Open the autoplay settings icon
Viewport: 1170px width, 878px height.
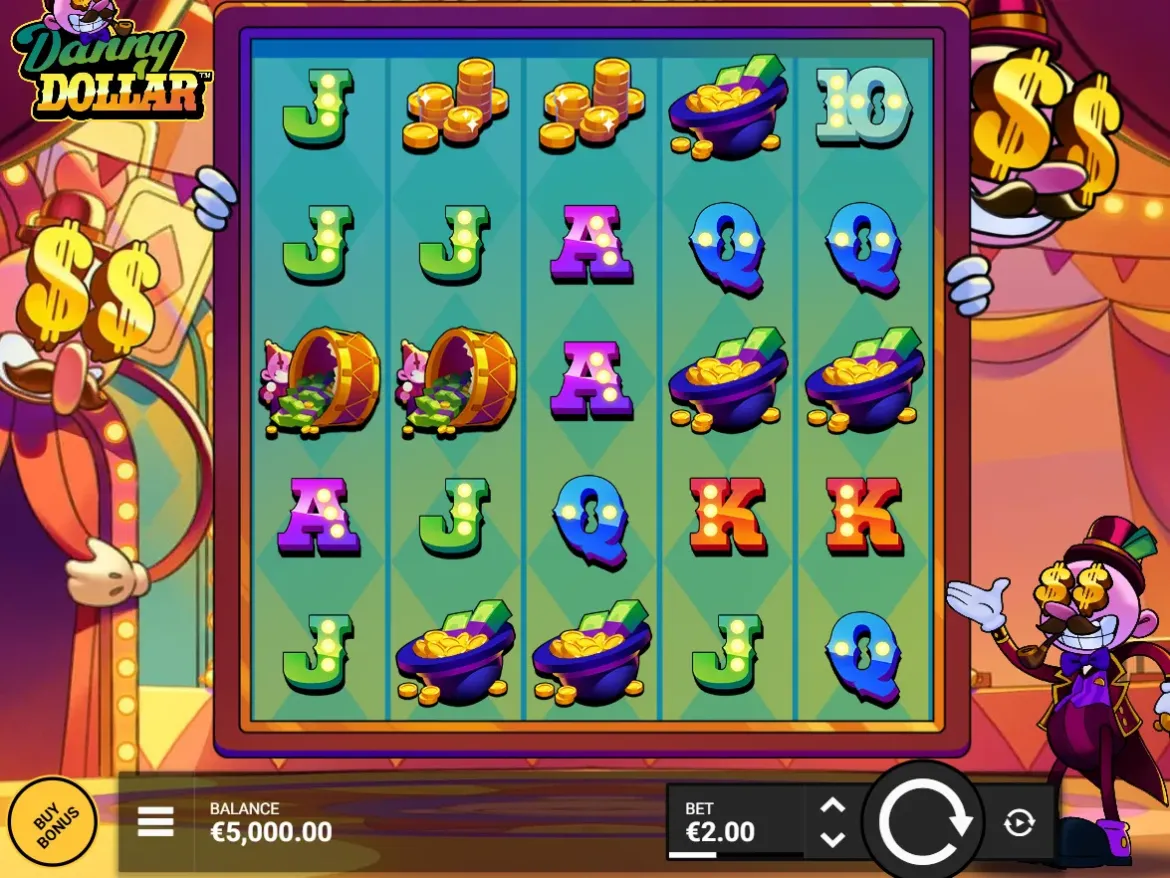(x=1019, y=823)
